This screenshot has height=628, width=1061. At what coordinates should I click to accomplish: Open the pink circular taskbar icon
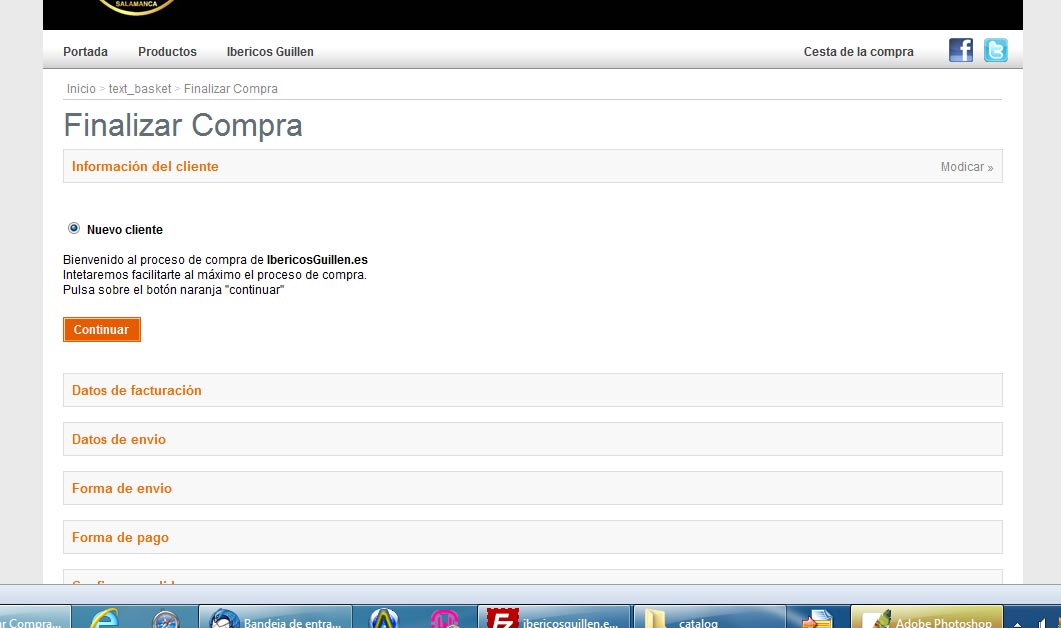coord(445,619)
